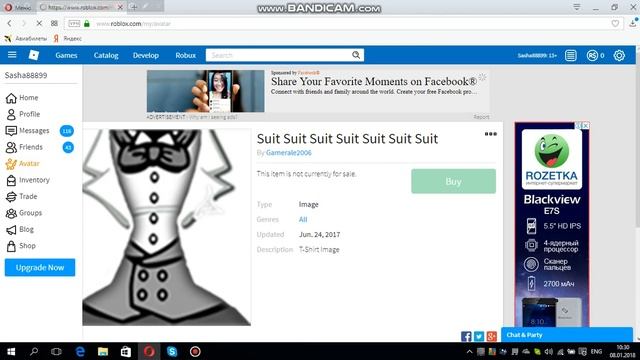Share item on Facebook icon
The image size is (640, 360).
(x=466, y=336)
